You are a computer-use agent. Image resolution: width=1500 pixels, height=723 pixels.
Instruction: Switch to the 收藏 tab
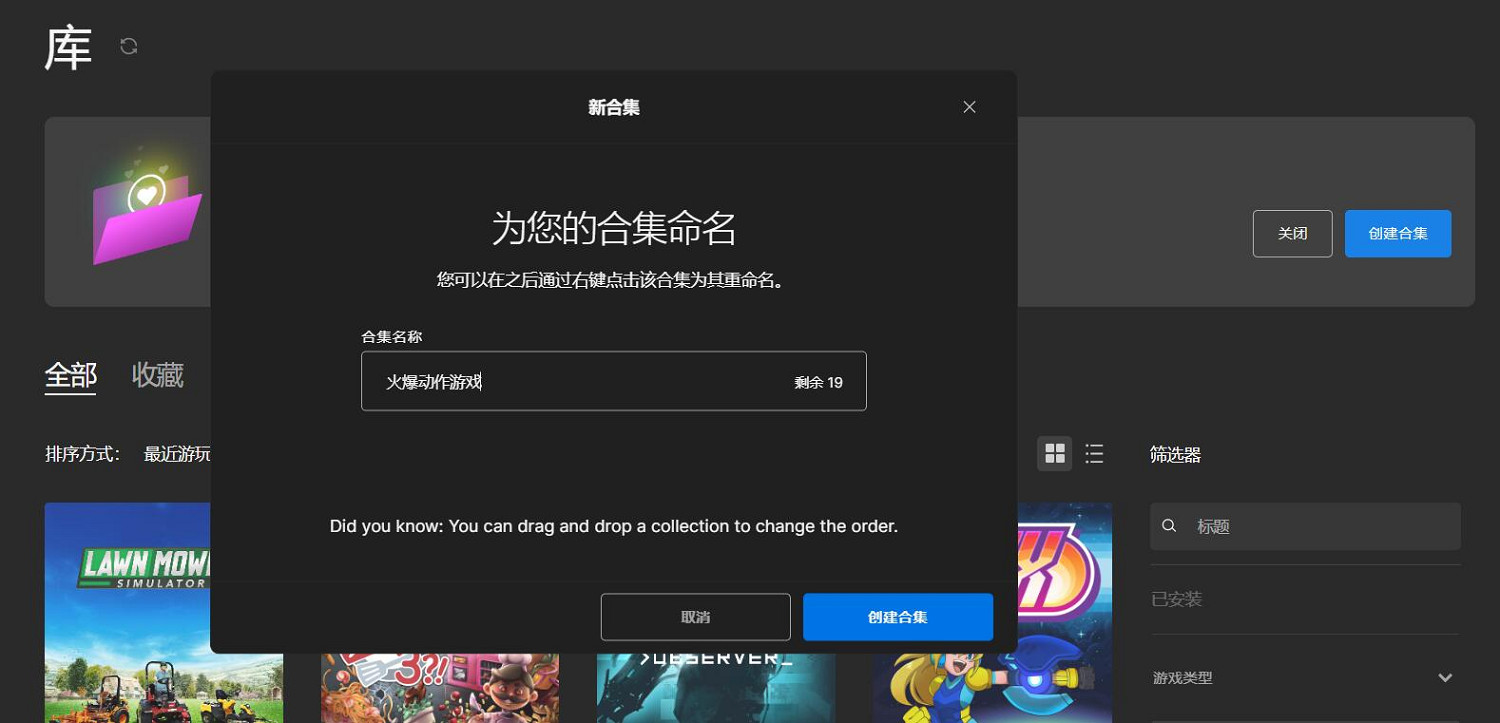point(157,374)
